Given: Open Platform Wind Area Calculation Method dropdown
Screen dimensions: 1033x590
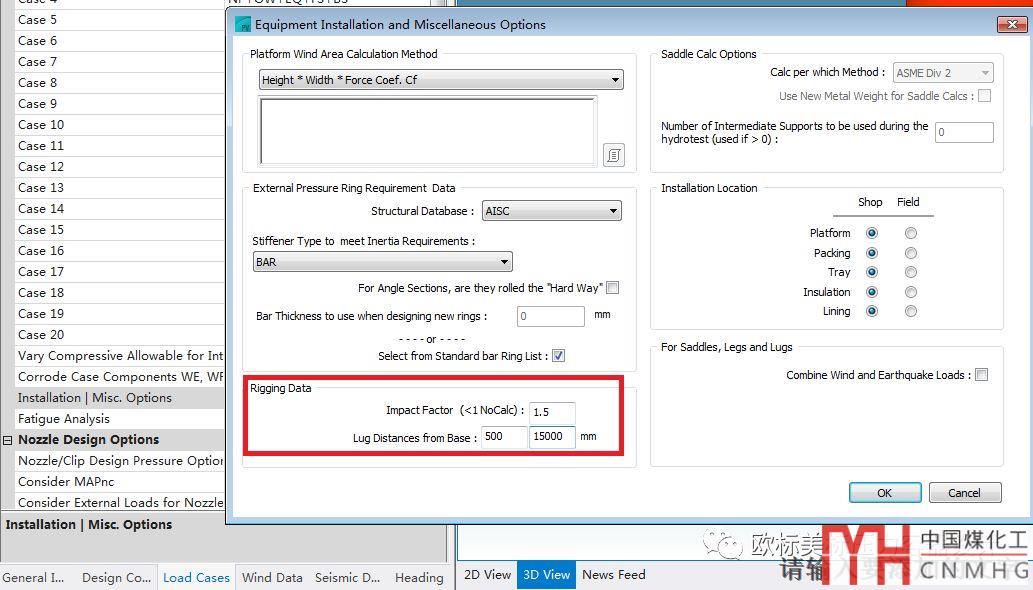Looking at the screenshot, I should point(441,80).
